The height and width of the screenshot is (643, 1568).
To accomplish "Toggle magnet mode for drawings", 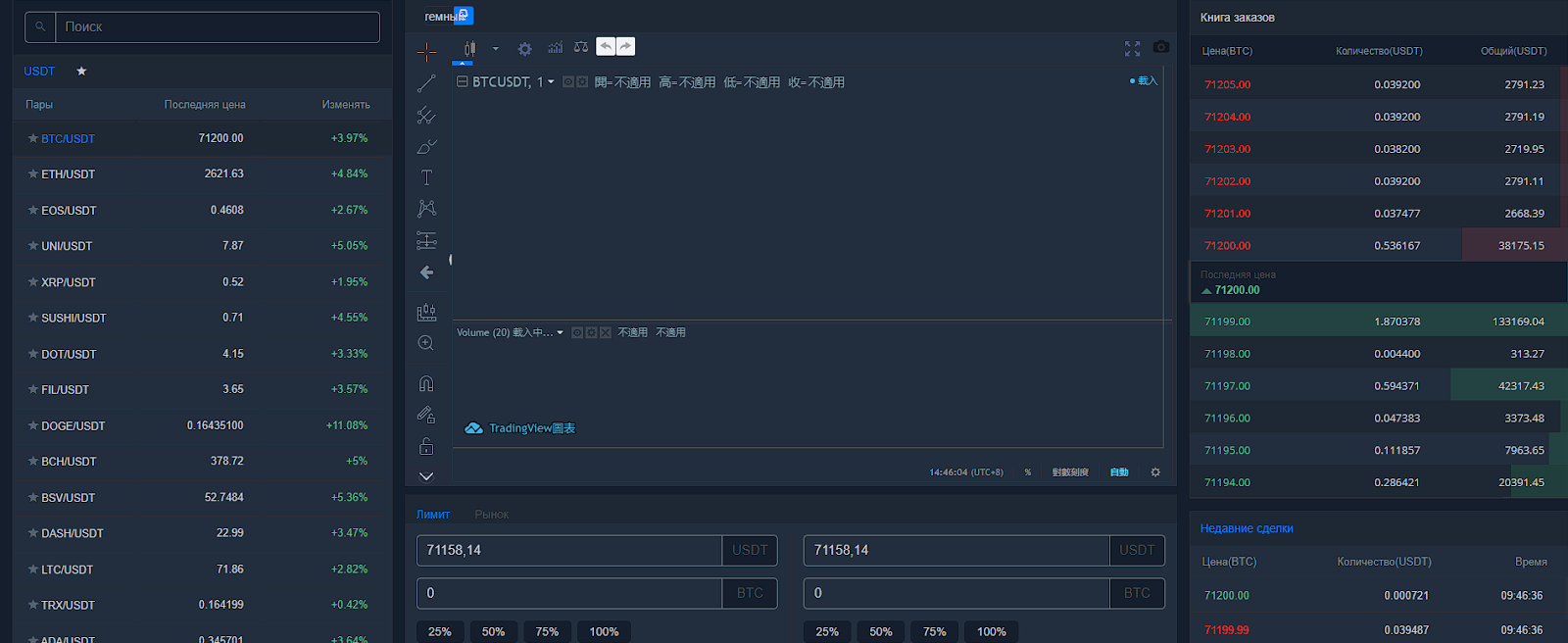I will 426,383.
